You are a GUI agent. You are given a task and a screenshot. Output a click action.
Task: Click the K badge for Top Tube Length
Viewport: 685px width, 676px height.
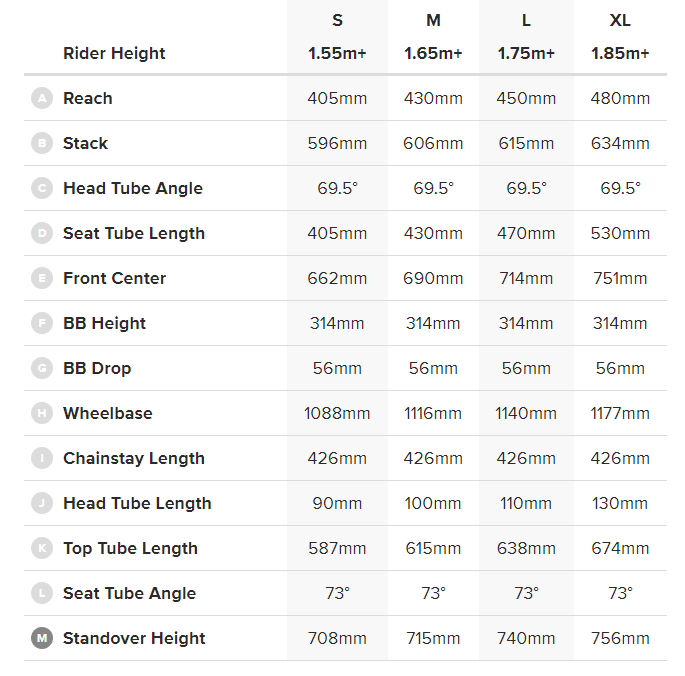coord(42,548)
